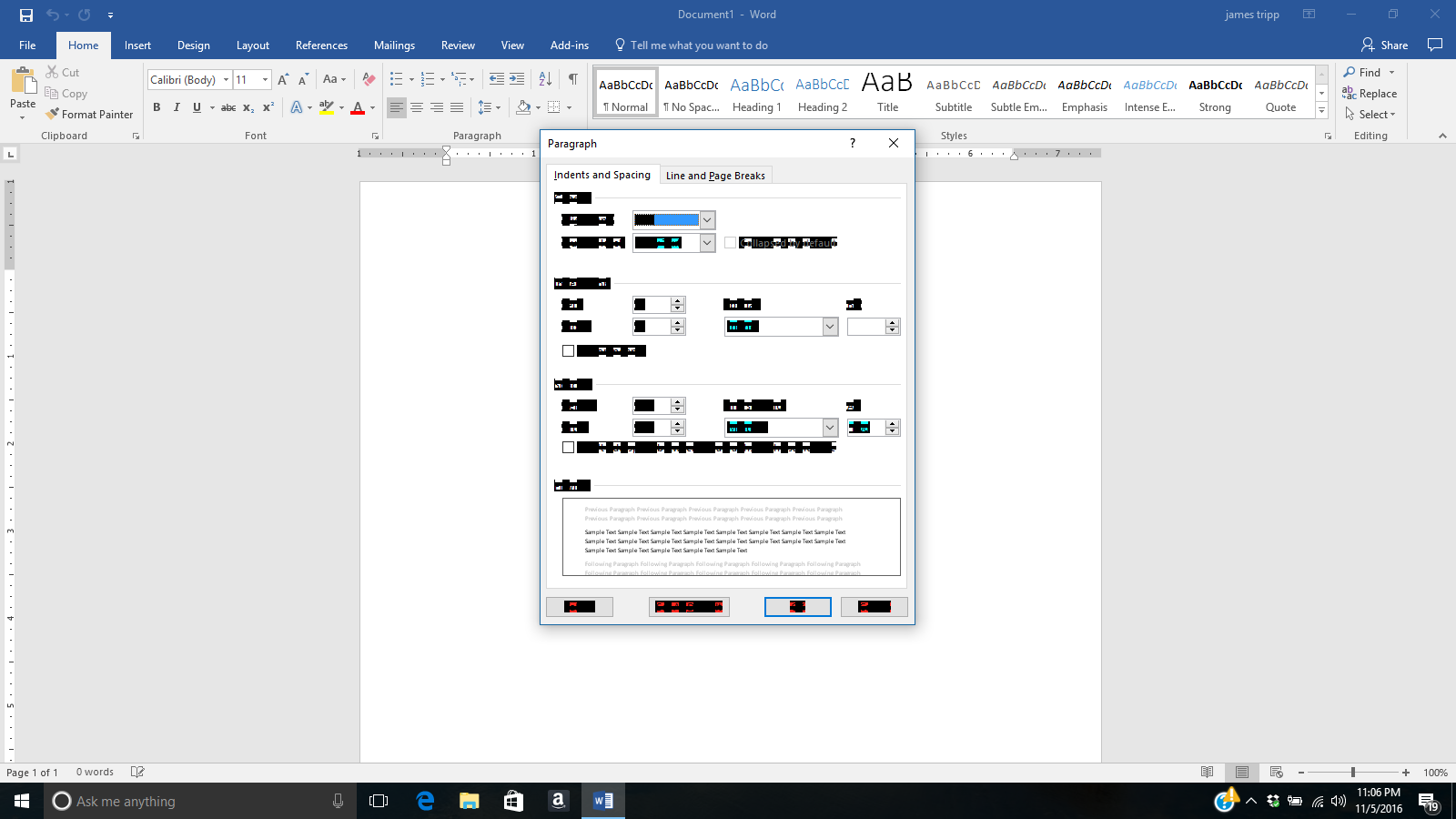This screenshot has width=1456, height=819.
Task: Click the Sort (A to Z) icon
Action: [545, 79]
